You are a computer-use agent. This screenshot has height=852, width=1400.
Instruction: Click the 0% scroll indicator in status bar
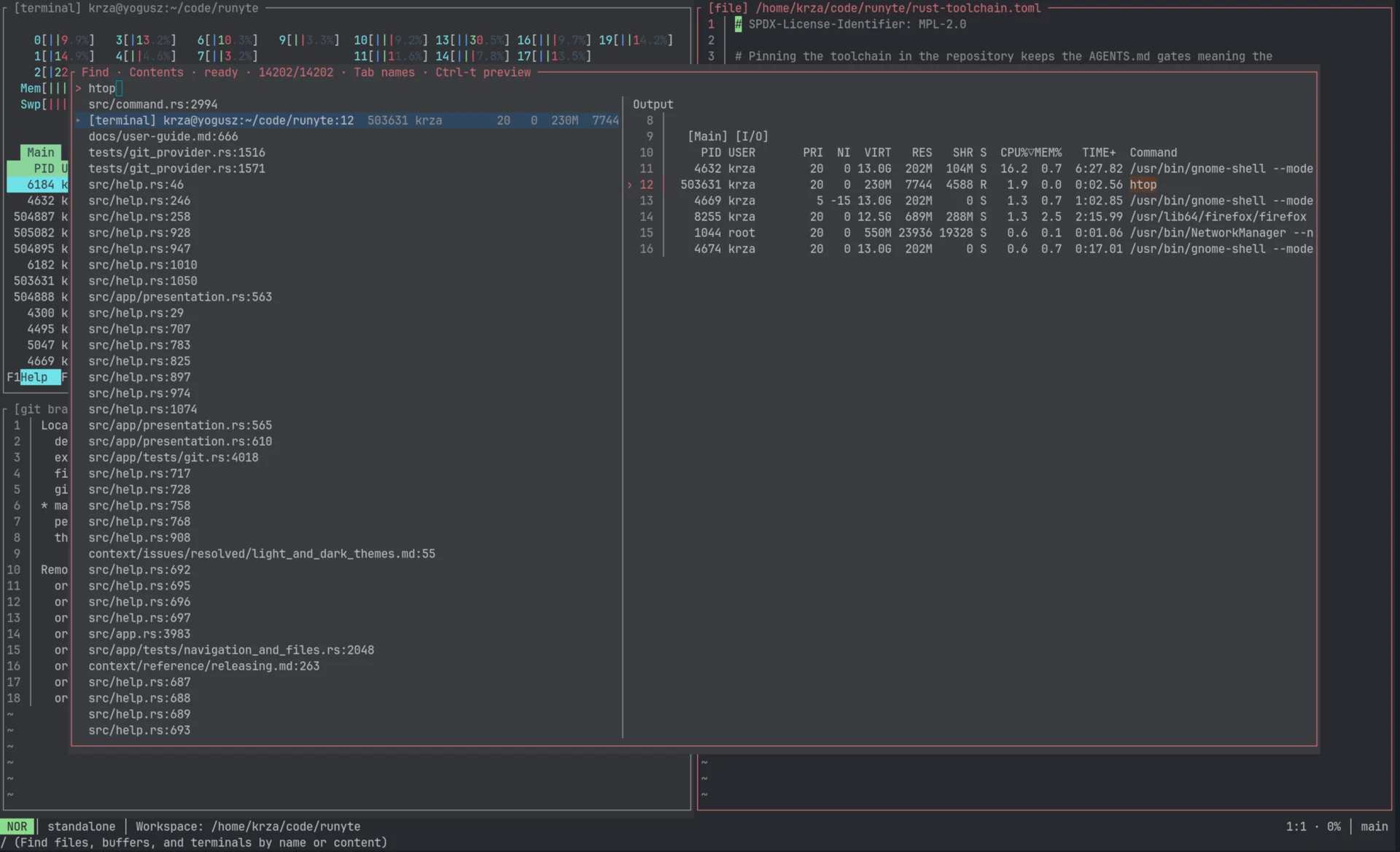1334,826
